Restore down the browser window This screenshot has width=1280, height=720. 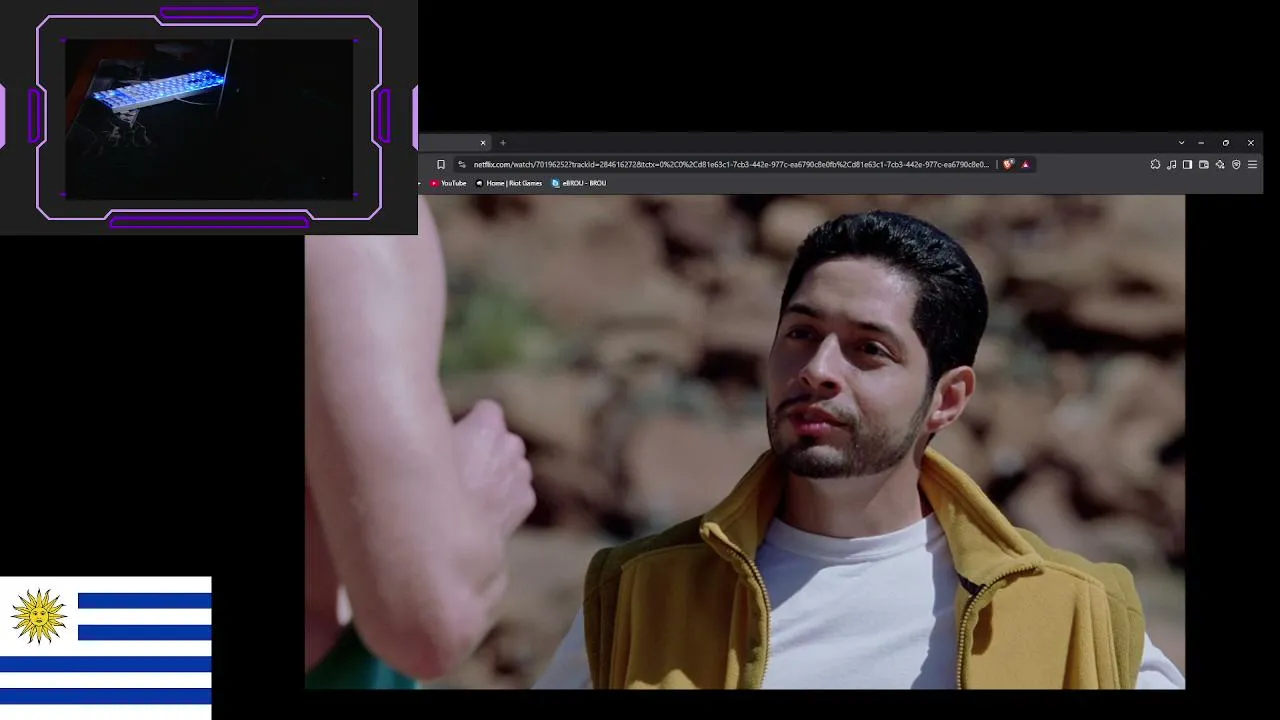click(1226, 143)
